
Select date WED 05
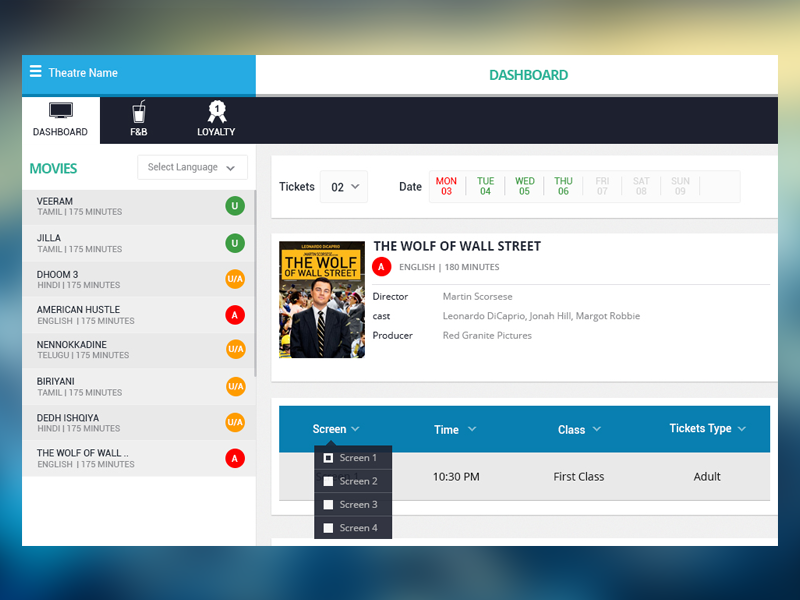[x=524, y=186]
